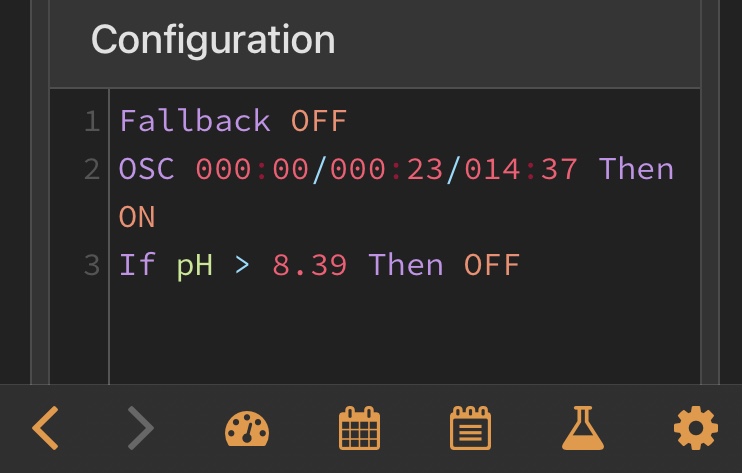
Task: Click the ON word on wrapped line
Action: point(137,216)
